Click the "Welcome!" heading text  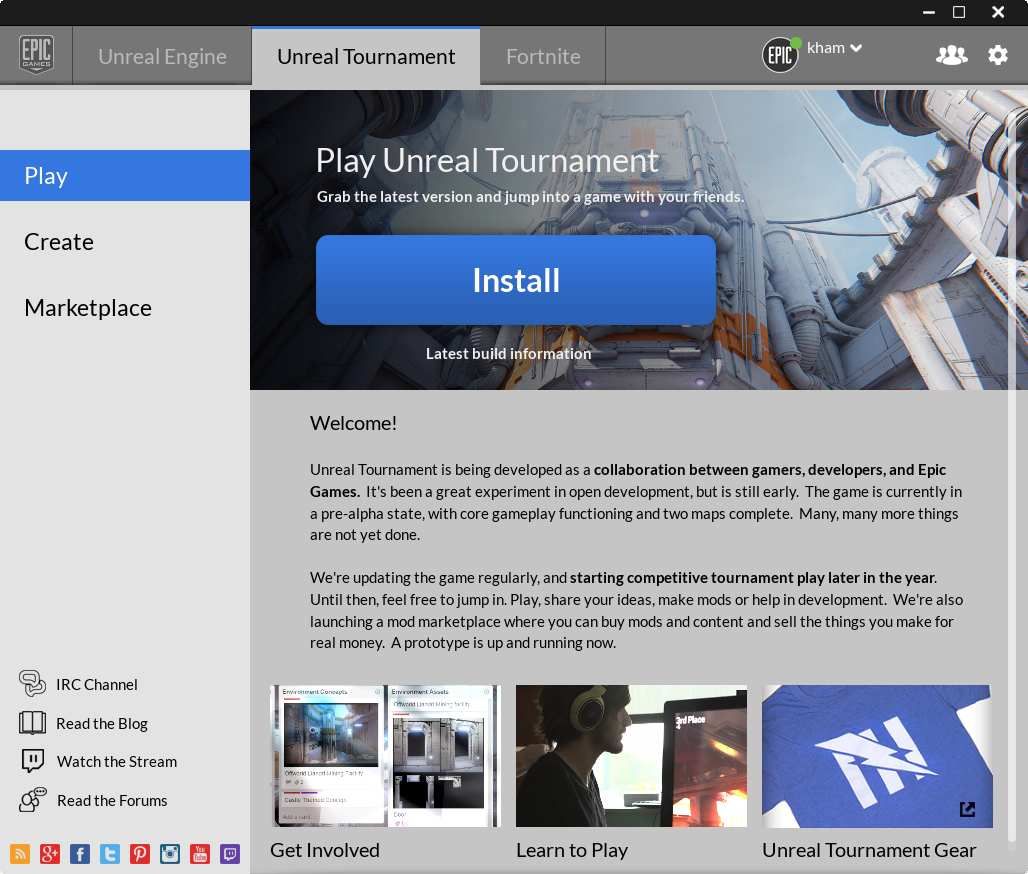[x=353, y=424]
